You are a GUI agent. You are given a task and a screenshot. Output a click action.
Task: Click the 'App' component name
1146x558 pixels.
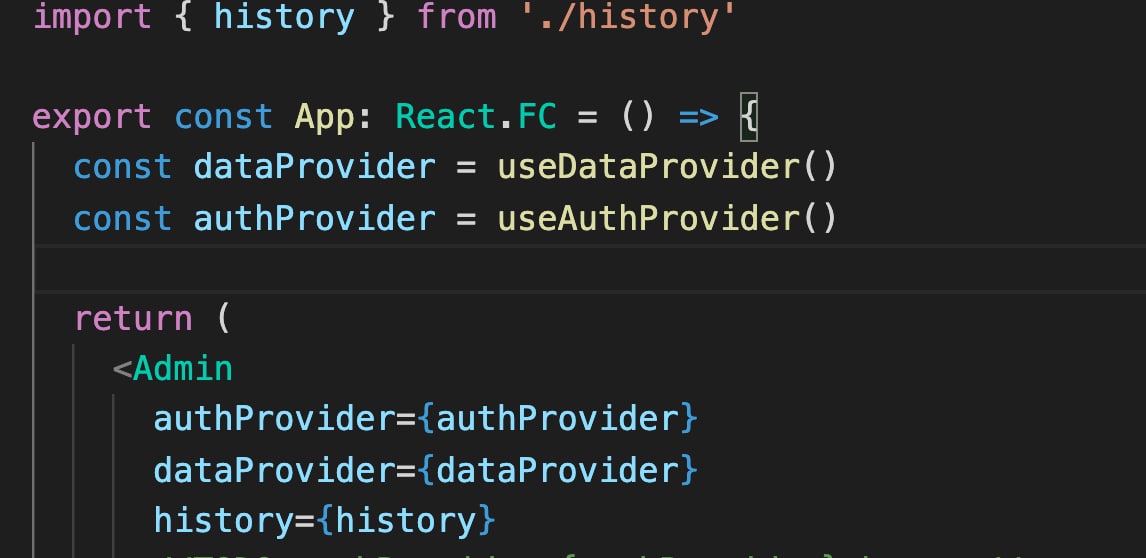pos(325,117)
